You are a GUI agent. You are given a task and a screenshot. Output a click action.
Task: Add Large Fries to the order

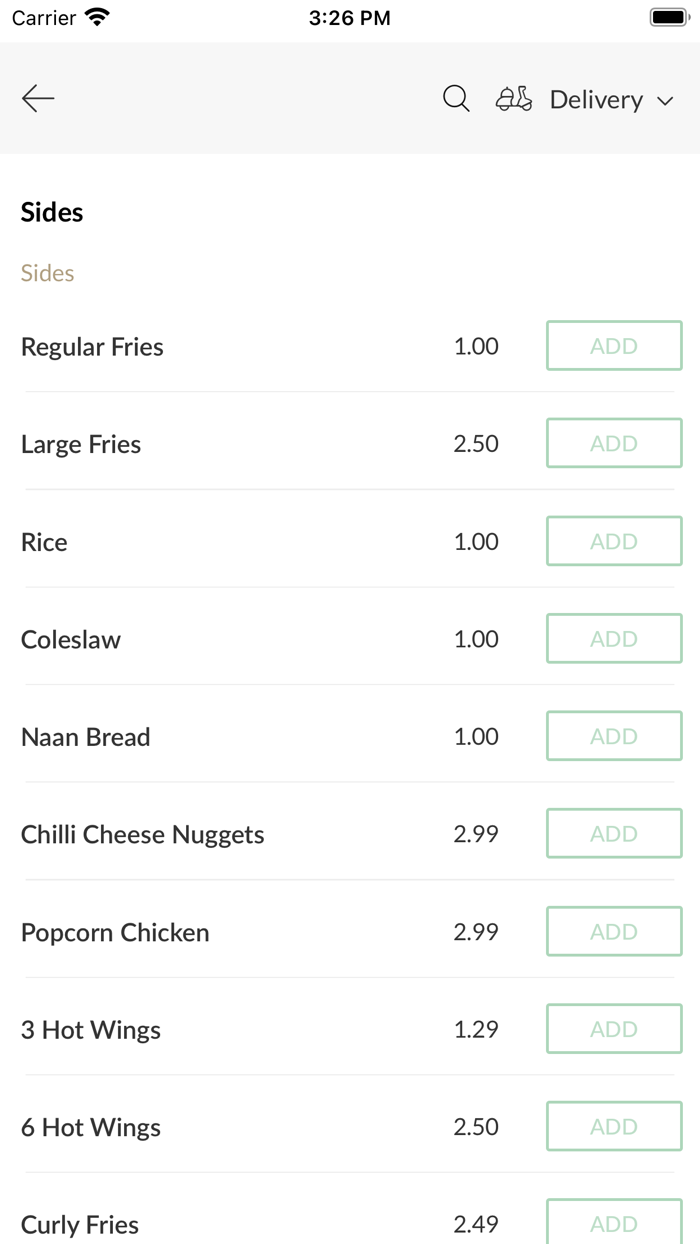[x=614, y=443]
